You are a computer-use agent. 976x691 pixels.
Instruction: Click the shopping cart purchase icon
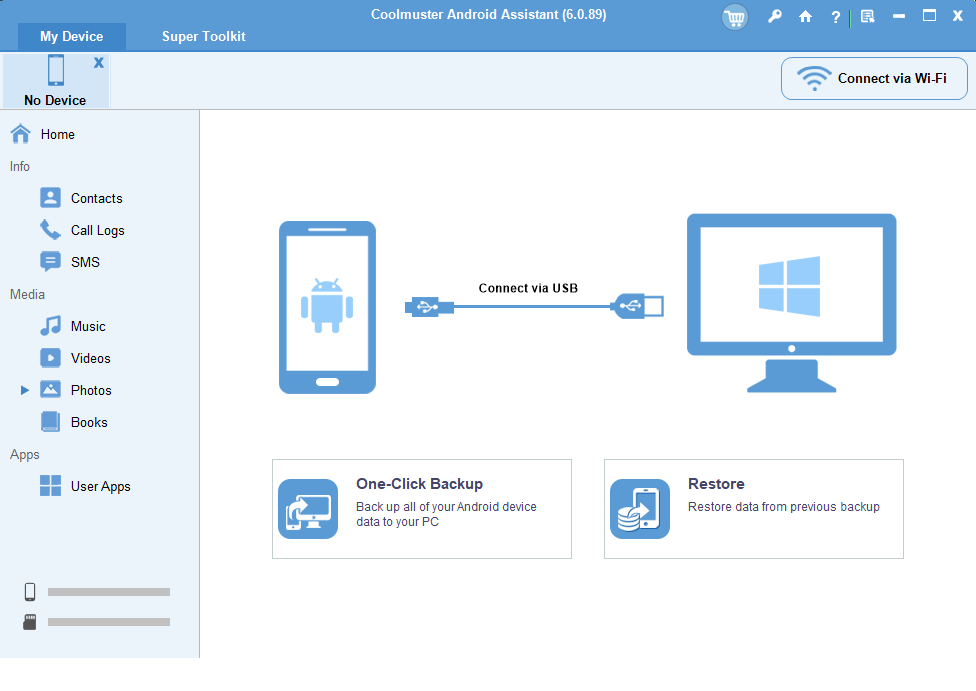[x=736, y=17]
